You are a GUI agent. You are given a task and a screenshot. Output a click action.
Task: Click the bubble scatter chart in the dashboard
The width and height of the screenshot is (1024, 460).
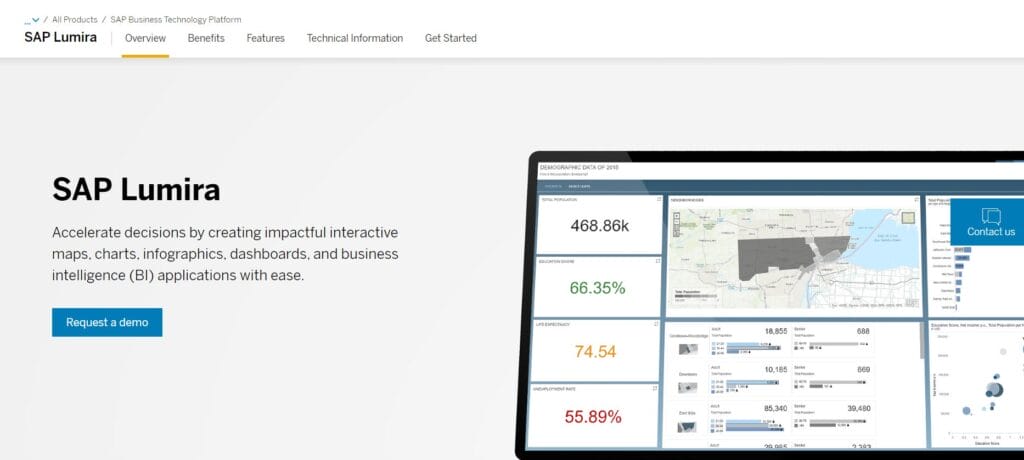978,386
